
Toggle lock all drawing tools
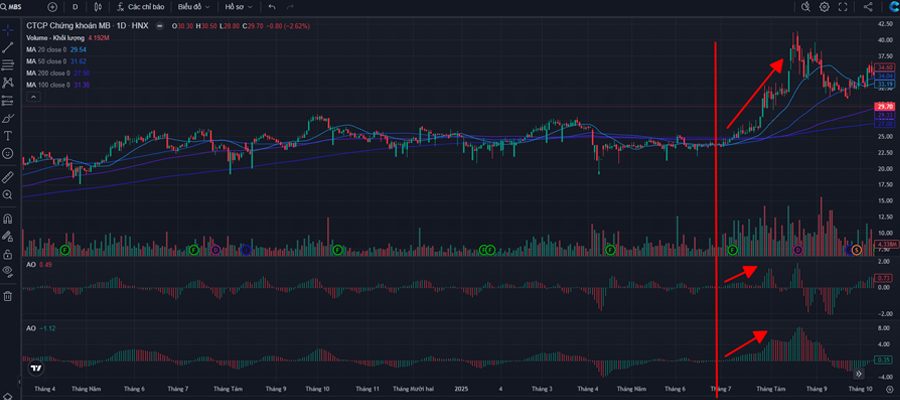7,254
